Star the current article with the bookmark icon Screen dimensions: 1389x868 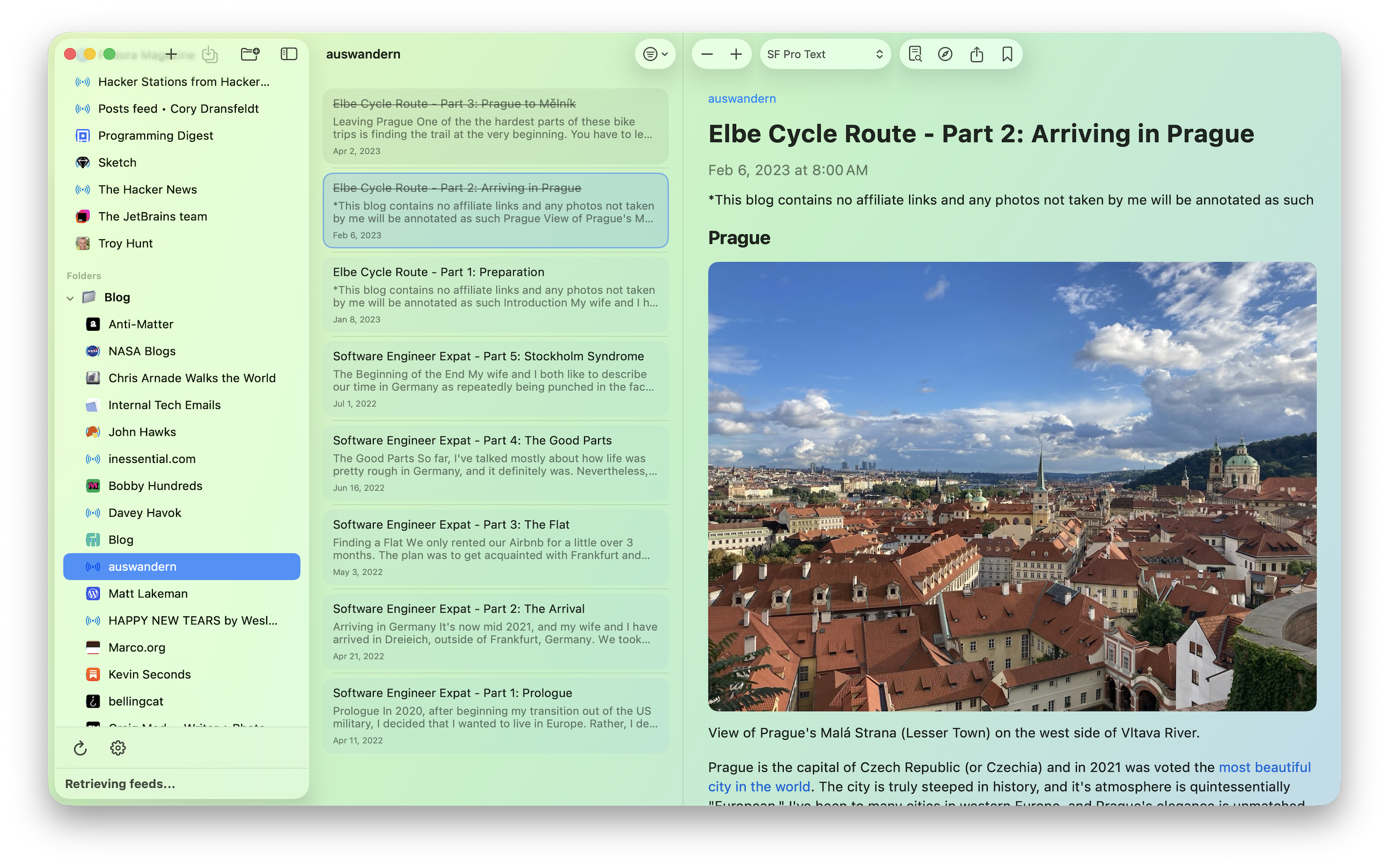pyautogui.click(x=1008, y=54)
